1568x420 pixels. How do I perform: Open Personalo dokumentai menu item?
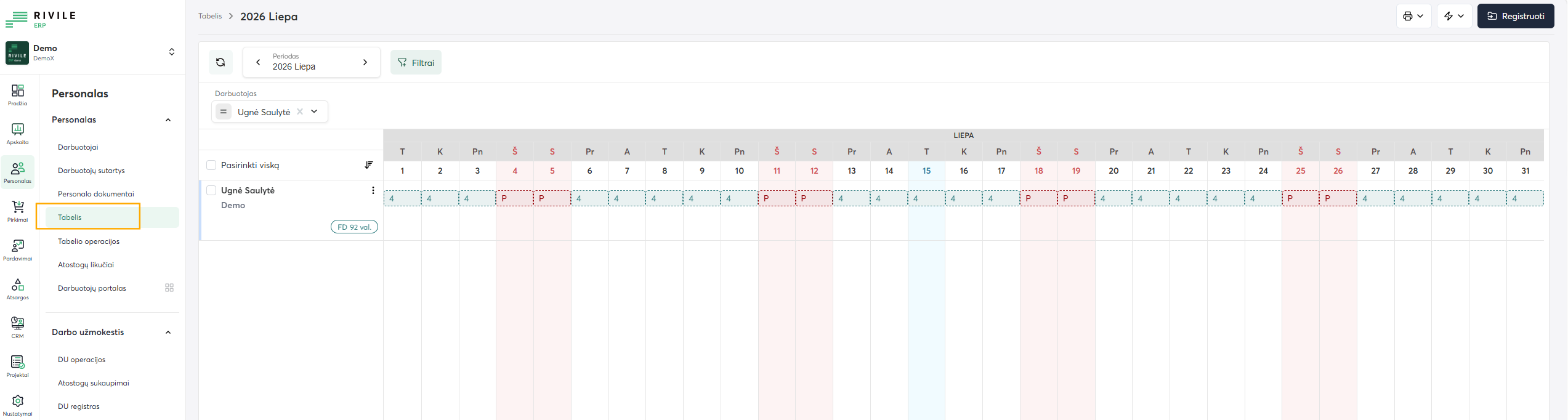pos(96,194)
